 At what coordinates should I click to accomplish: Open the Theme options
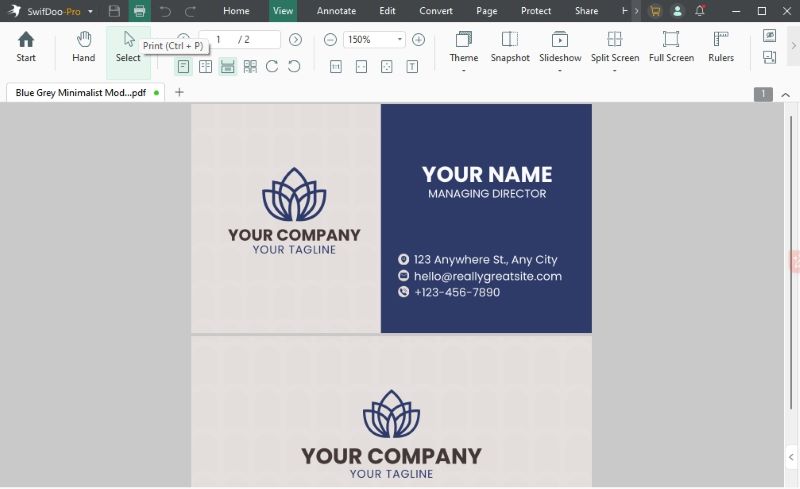click(464, 47)
